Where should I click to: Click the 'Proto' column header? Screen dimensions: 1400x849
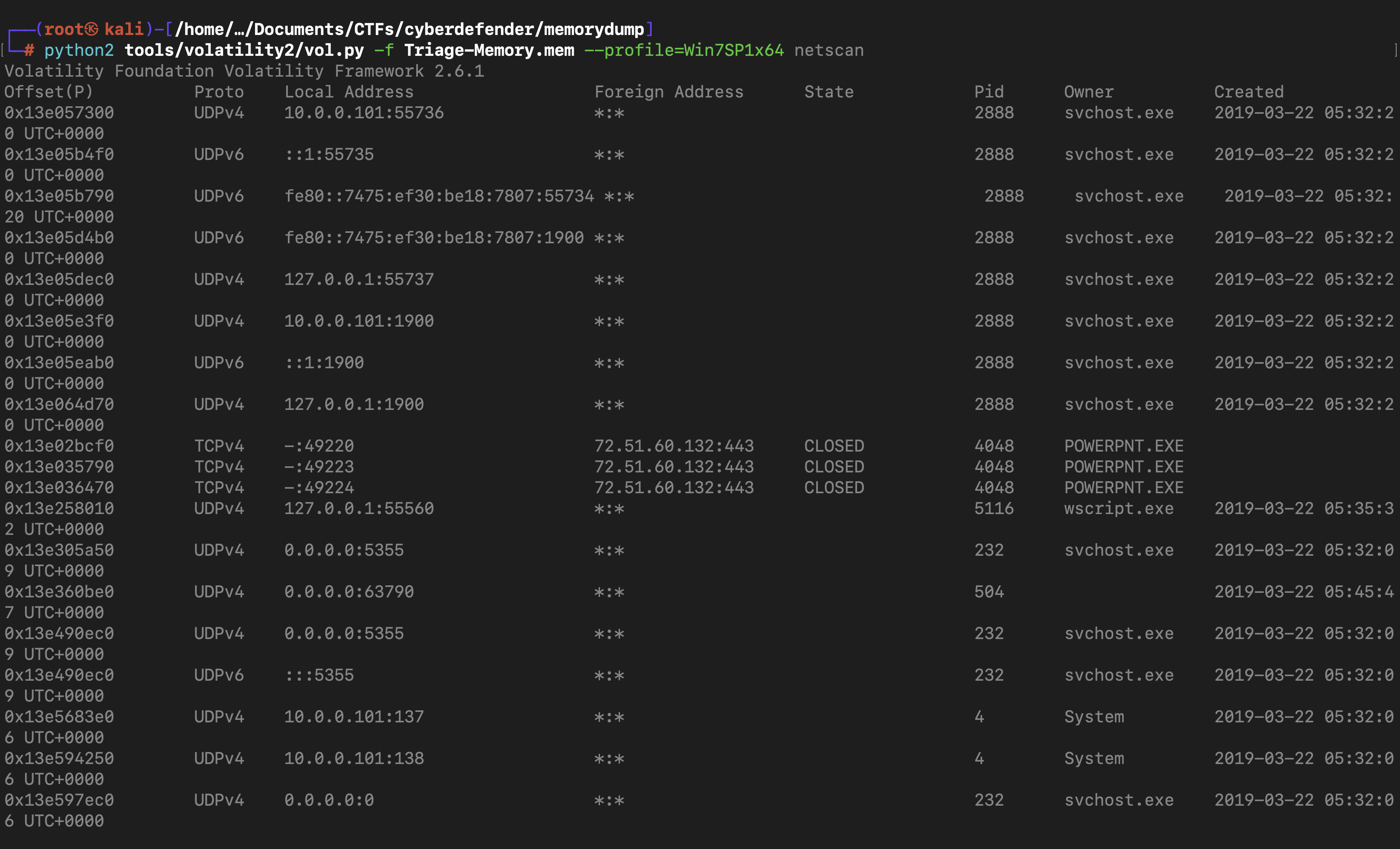pyautogui.click(x=219, y=92)
